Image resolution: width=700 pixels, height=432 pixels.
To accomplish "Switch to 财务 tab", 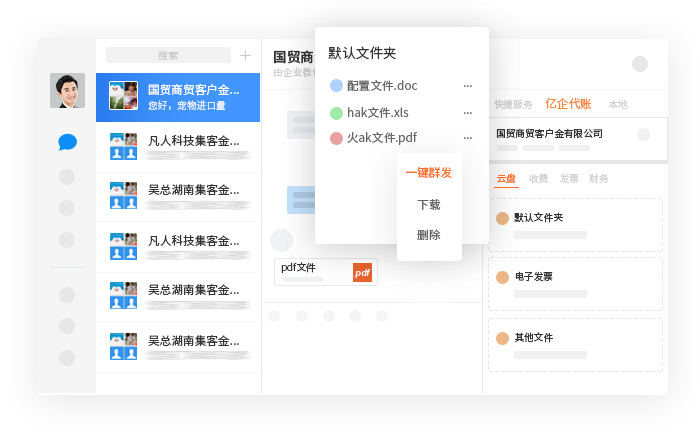I will click(599, 179).
